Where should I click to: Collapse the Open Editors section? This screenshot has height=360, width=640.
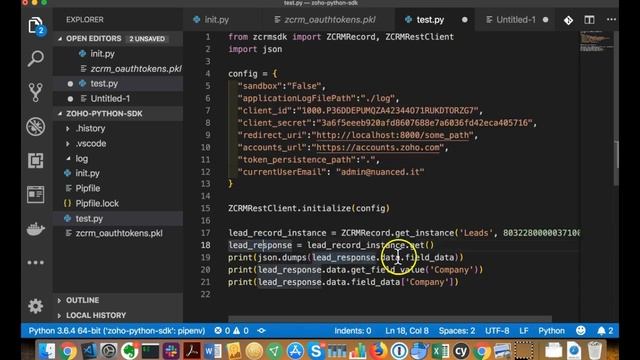pyautogui.click(x=118, y=38)
